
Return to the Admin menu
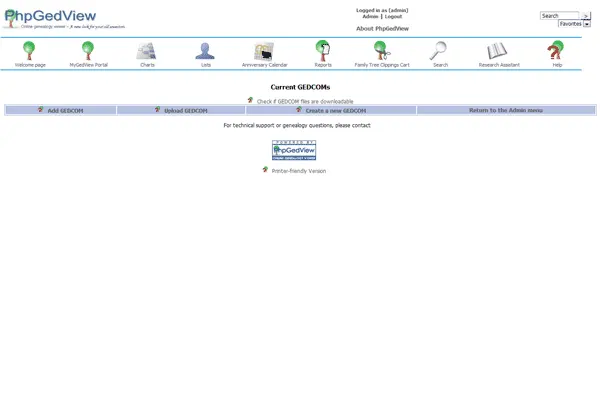pyautogui.click(x=506, y=110)
